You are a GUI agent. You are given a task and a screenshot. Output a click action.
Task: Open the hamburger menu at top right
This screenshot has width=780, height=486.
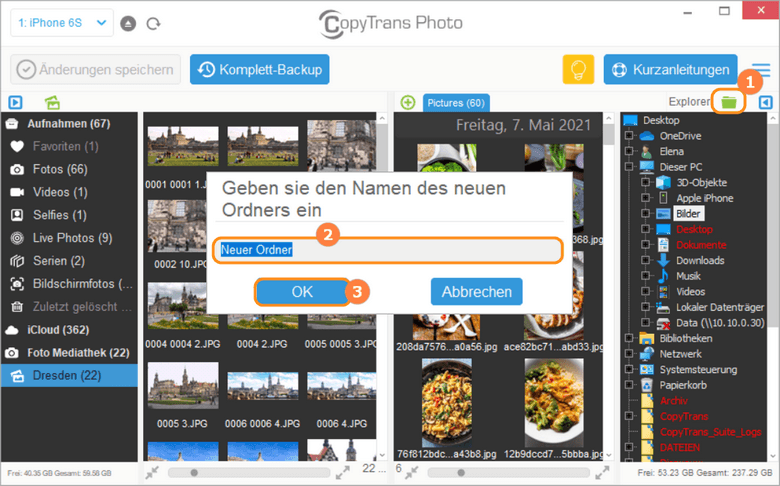click(x=761, y=70)
